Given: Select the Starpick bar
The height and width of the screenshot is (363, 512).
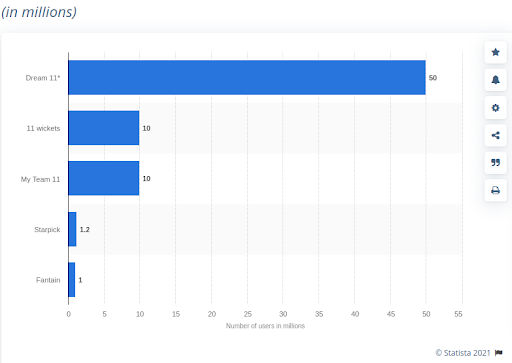Looking at the screenshot, I should point(72,229).
